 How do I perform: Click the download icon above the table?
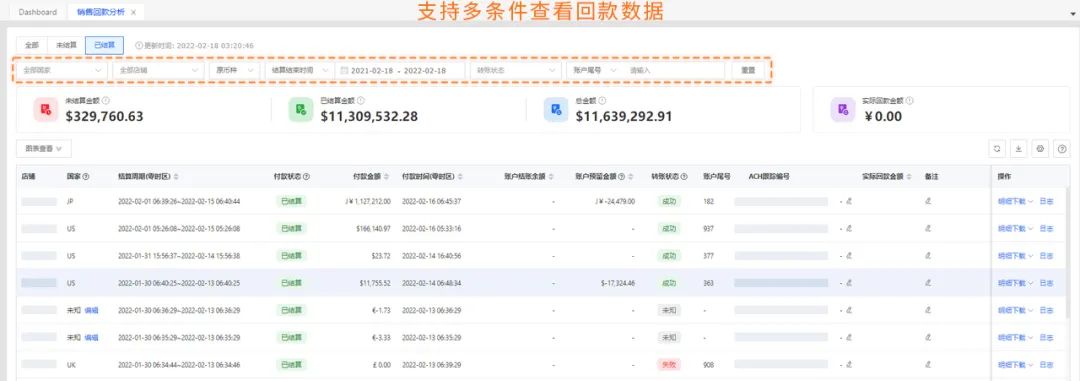[1018, 148]
